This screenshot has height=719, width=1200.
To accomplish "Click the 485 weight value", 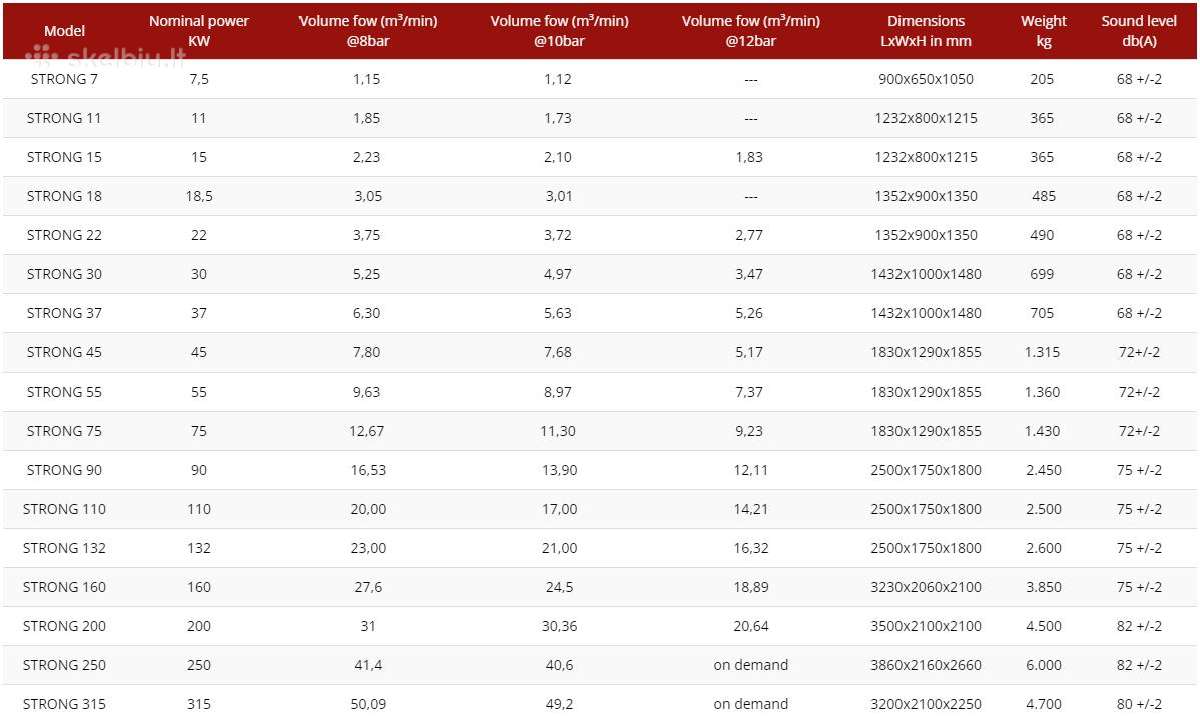I will 1043,196.
